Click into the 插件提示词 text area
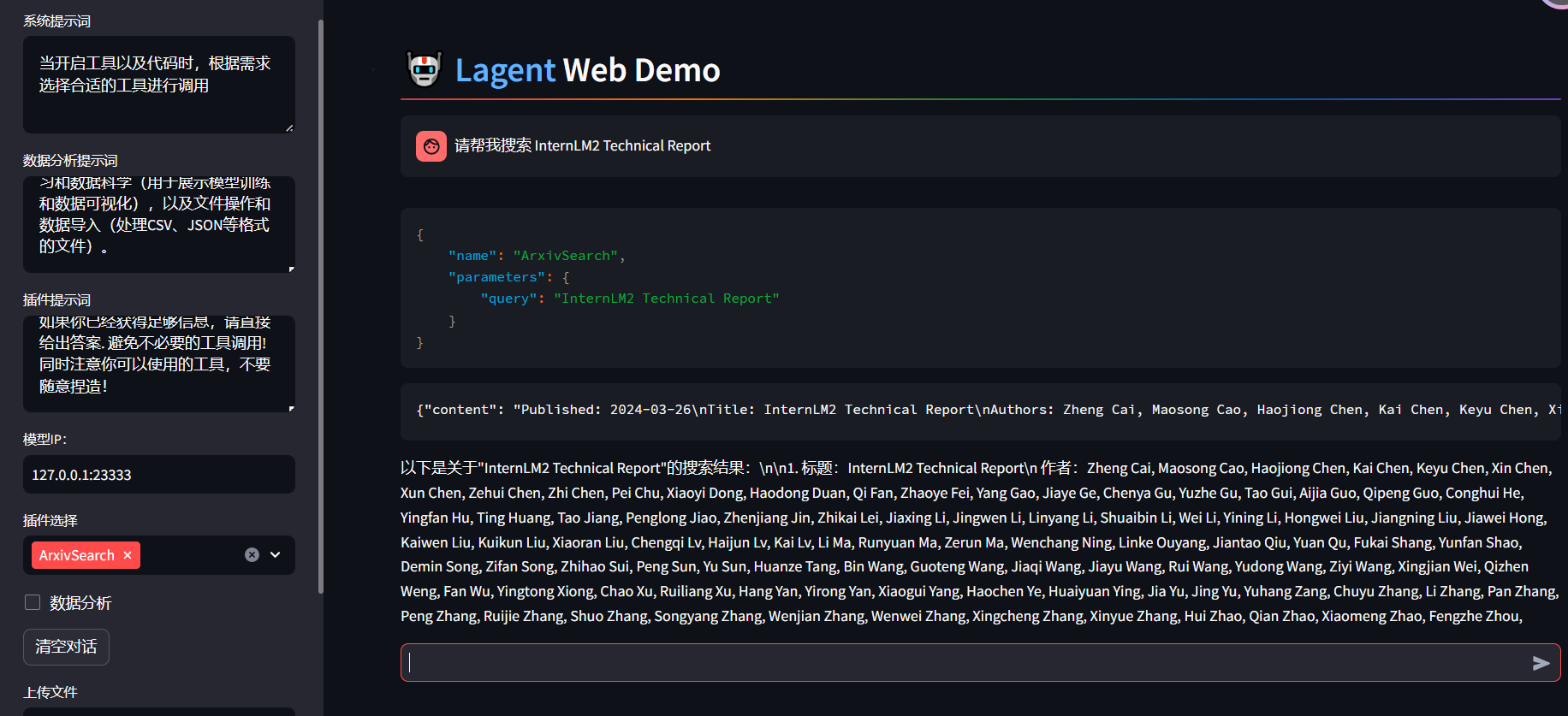This screenshot has height=716, width=1568. [x=159, y=364]
